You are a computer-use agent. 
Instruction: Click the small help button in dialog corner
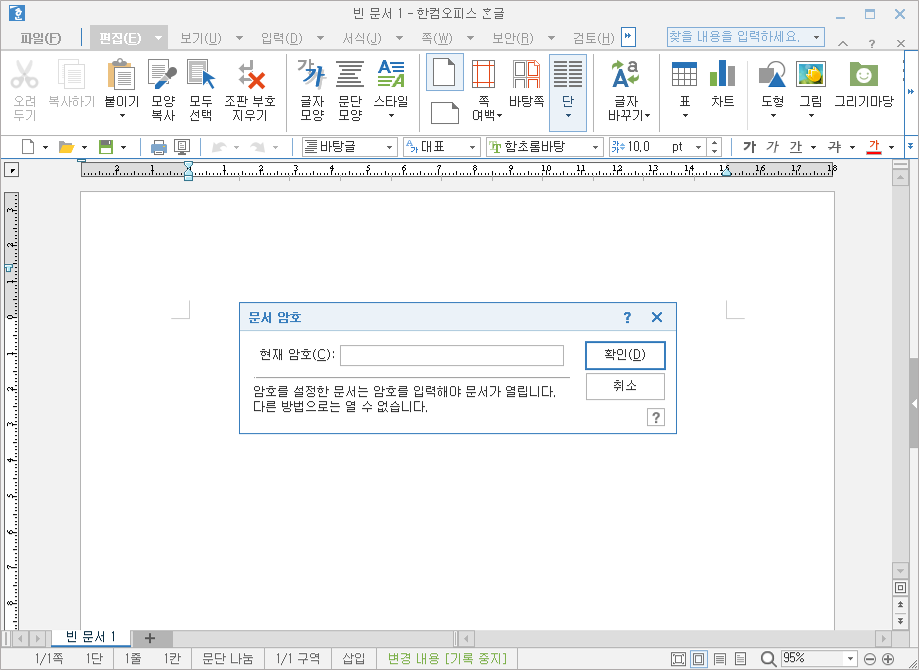[655, 417]
